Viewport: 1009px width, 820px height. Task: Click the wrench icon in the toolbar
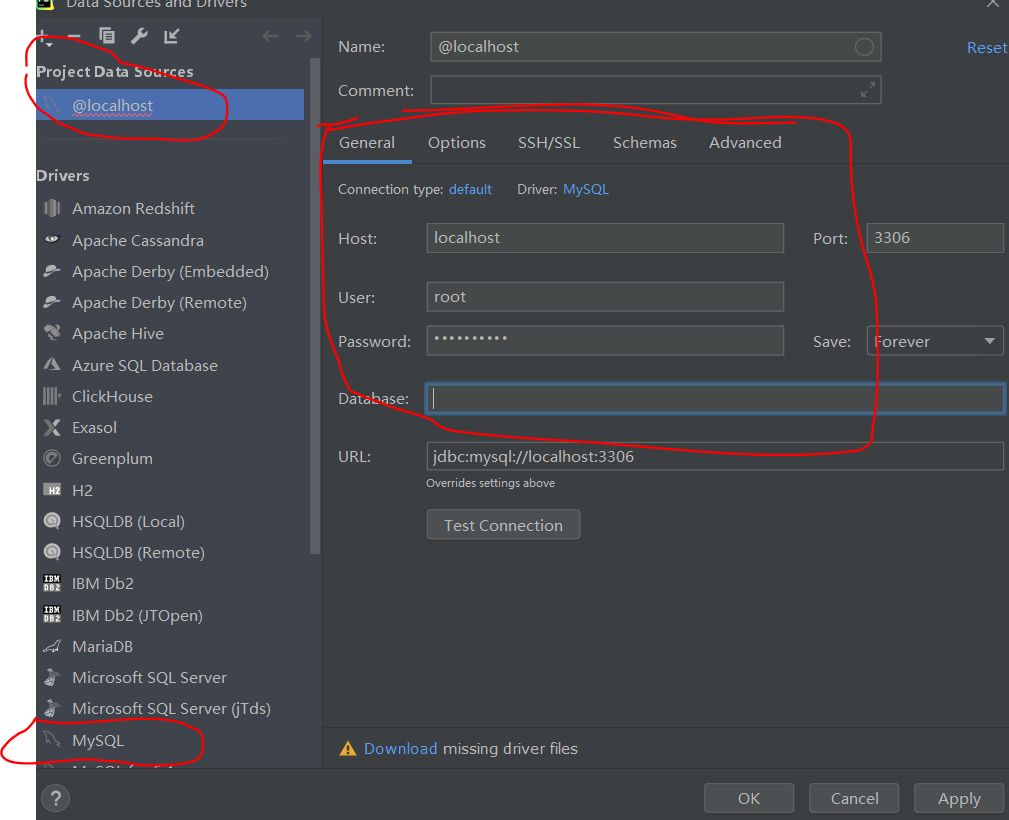139,36
